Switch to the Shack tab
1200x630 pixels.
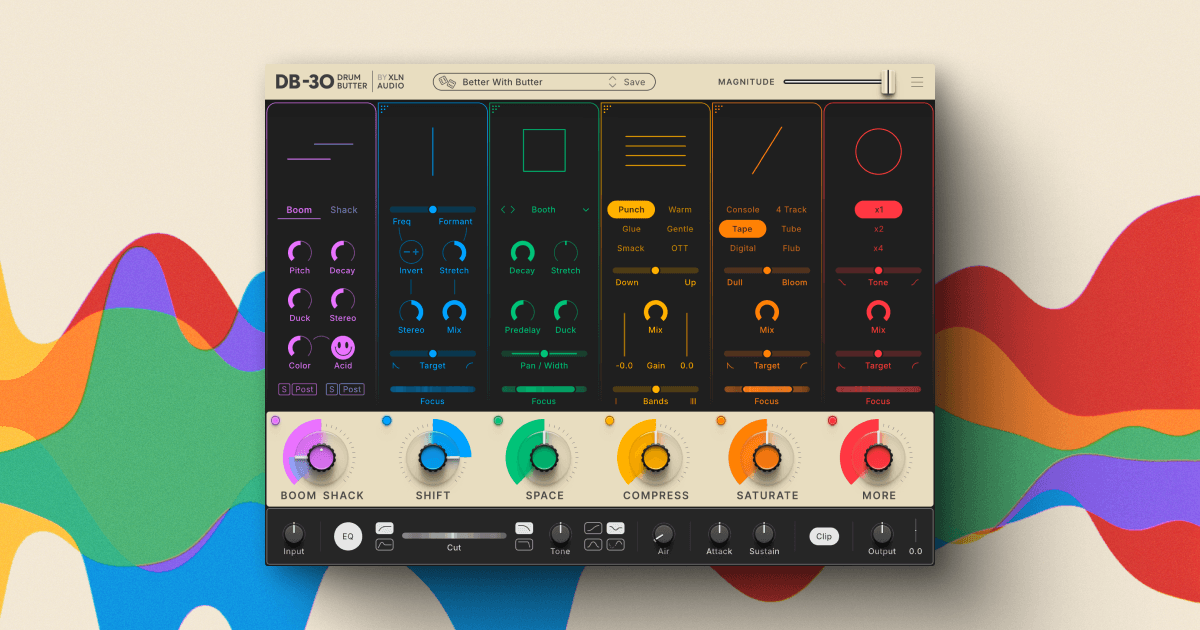click(x=343, y=210)
